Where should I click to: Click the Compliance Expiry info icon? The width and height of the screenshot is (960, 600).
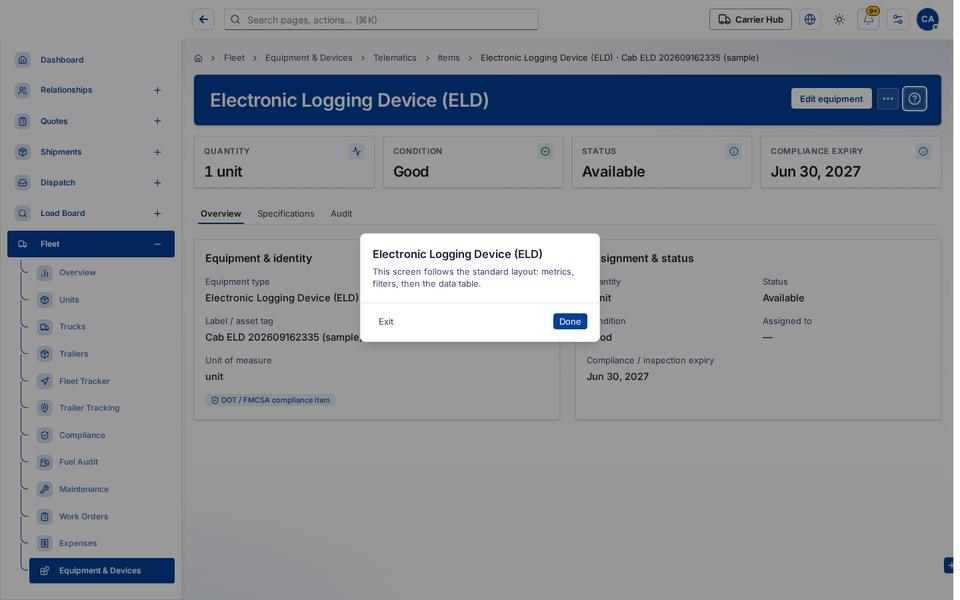click(923, 151)
